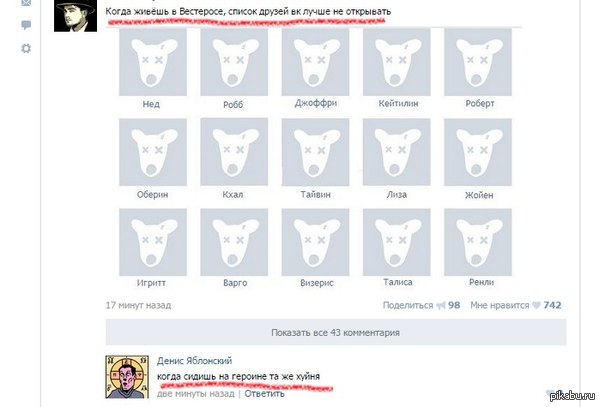Open the 17 минут назад timestamp
Viewport: 600px width, 407px height.
[x=139, y=305]
